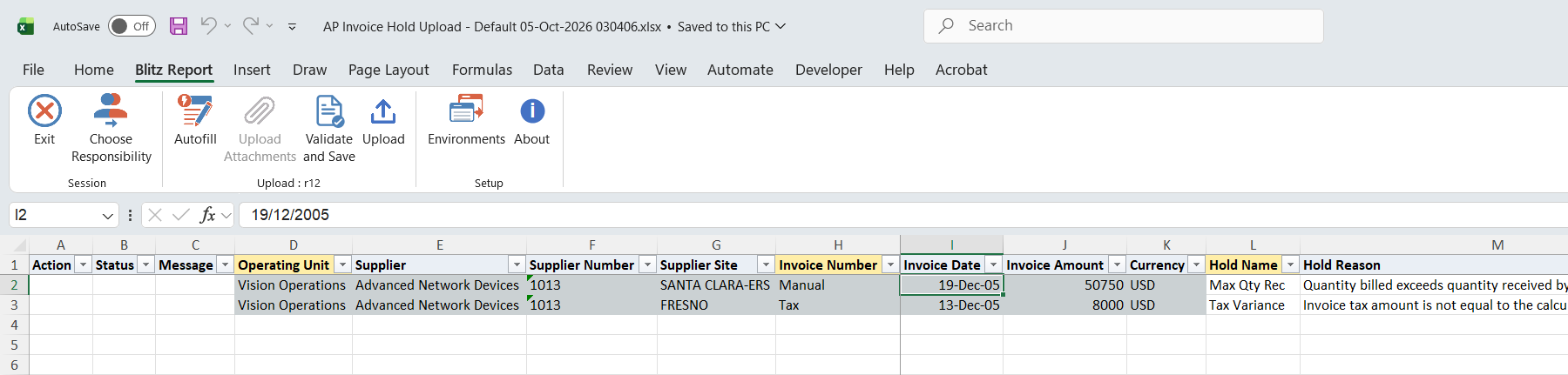Select column I header

point(951,245)
